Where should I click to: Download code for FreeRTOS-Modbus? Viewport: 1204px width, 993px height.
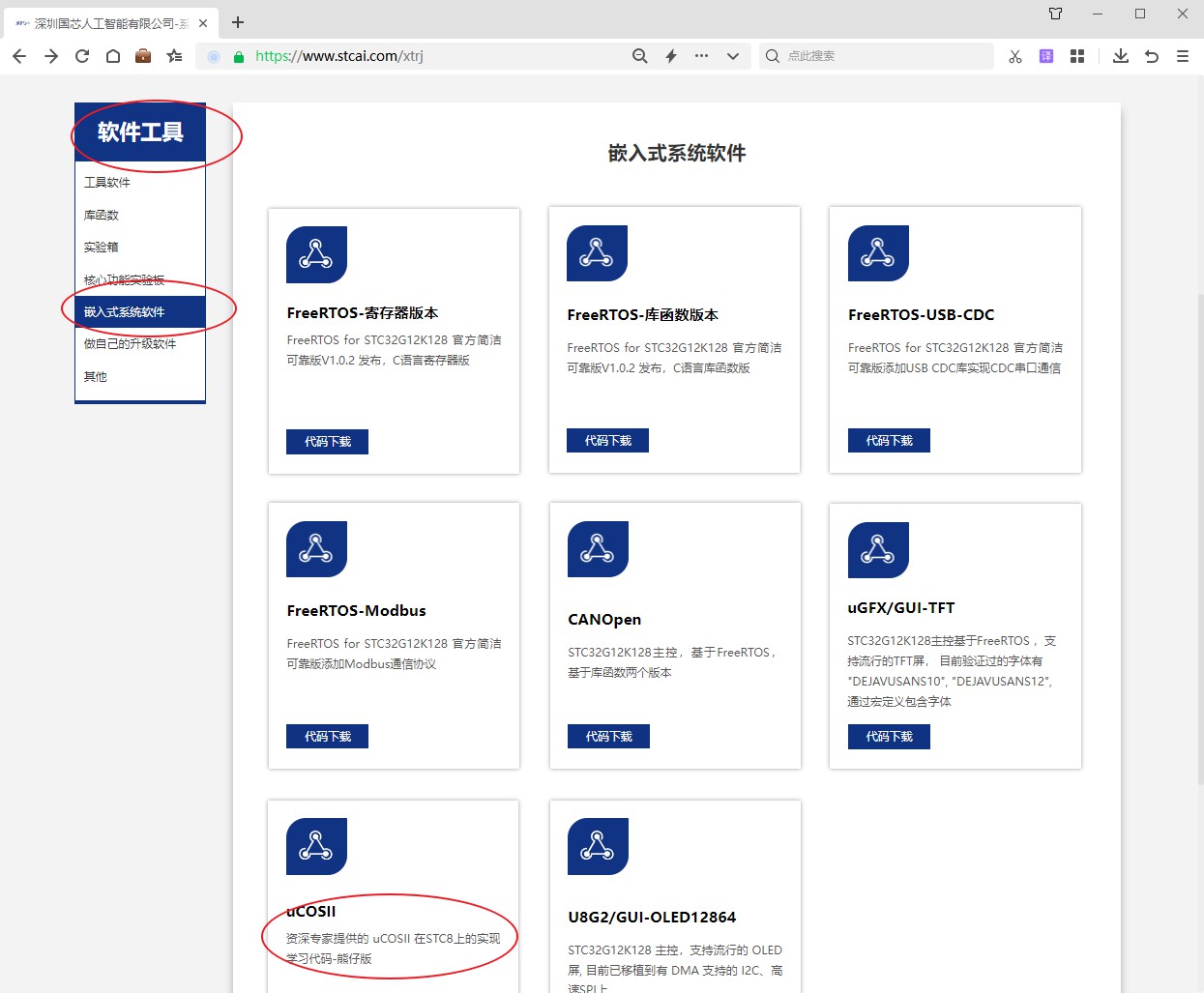[327, 737]
